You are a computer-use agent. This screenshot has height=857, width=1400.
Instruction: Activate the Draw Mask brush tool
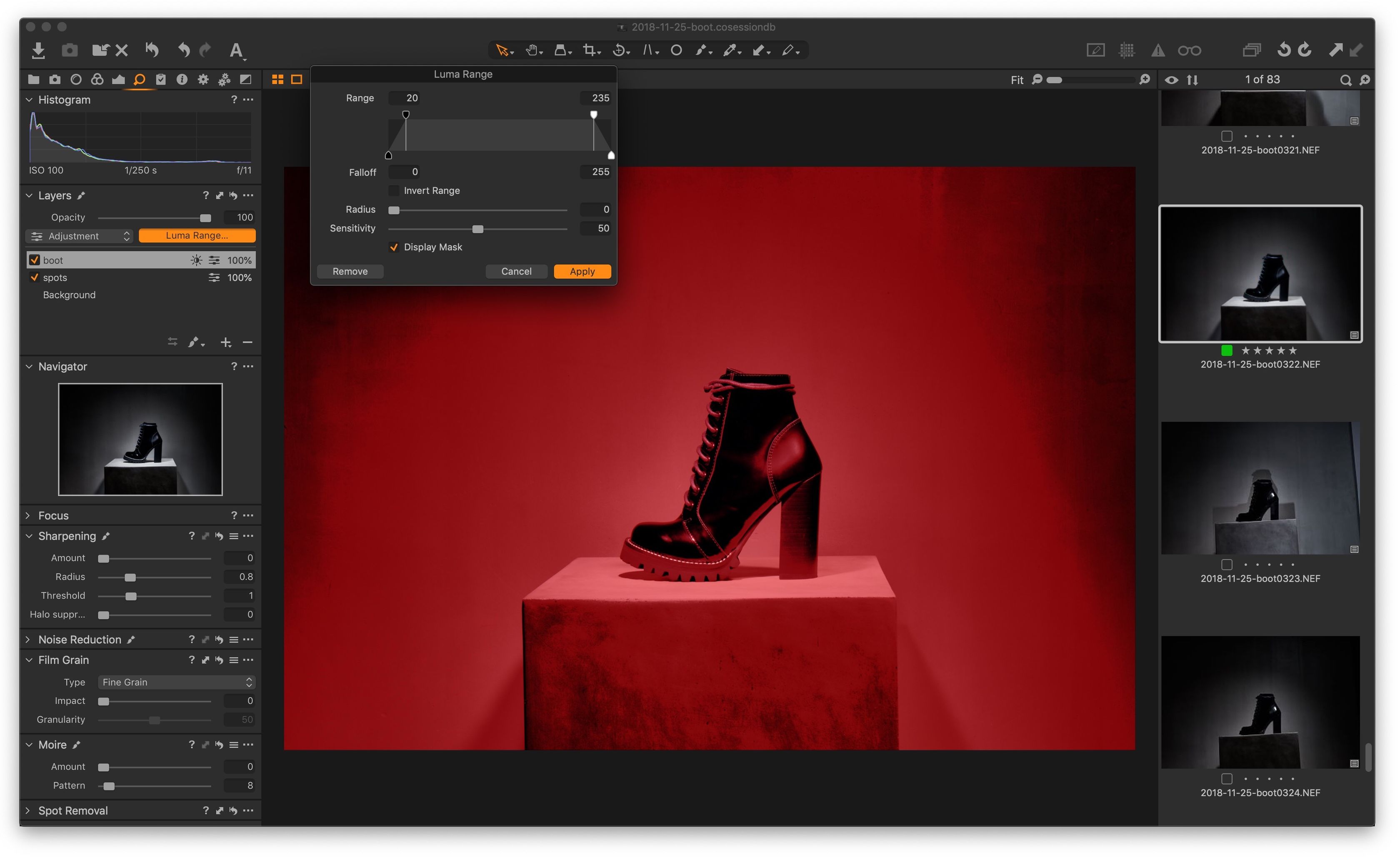click(x=701, y=50)
